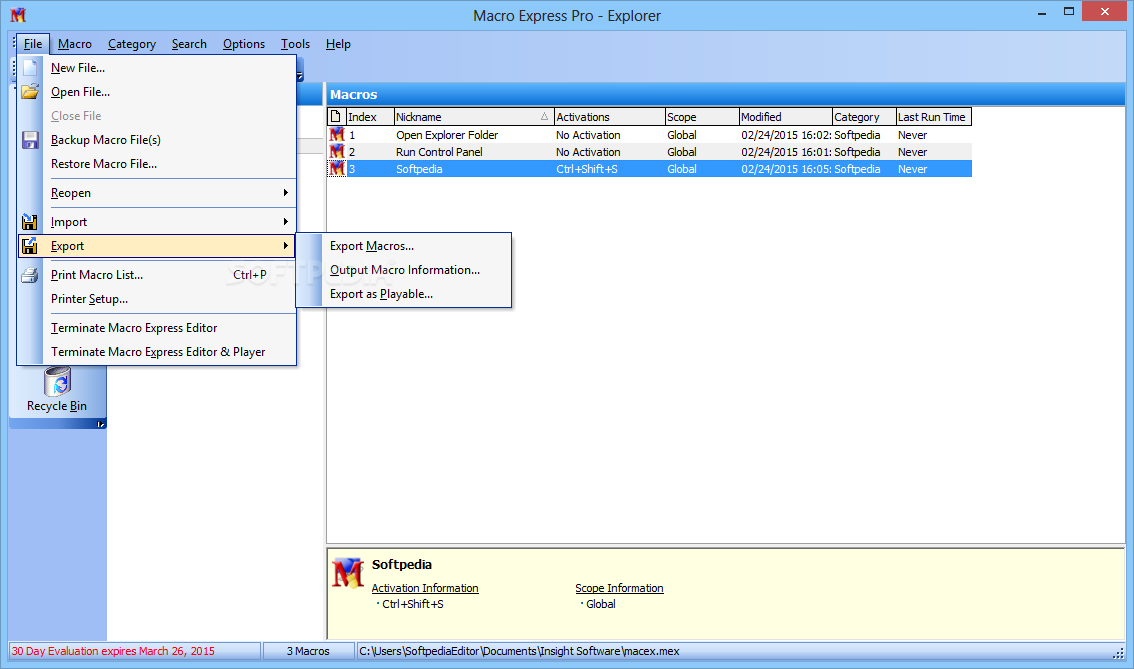Image resolution: width=1134 pixels, height=669 pixels.
Task: Click the 3 Macros status bar entry
Action: pos(308,651)
